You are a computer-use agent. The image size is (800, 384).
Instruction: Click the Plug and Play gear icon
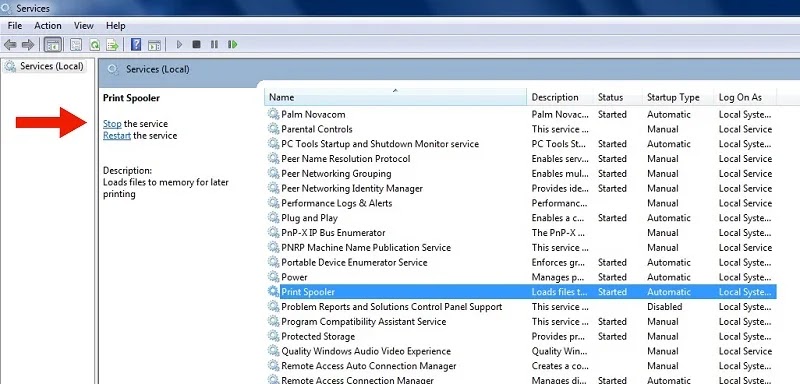274,218
